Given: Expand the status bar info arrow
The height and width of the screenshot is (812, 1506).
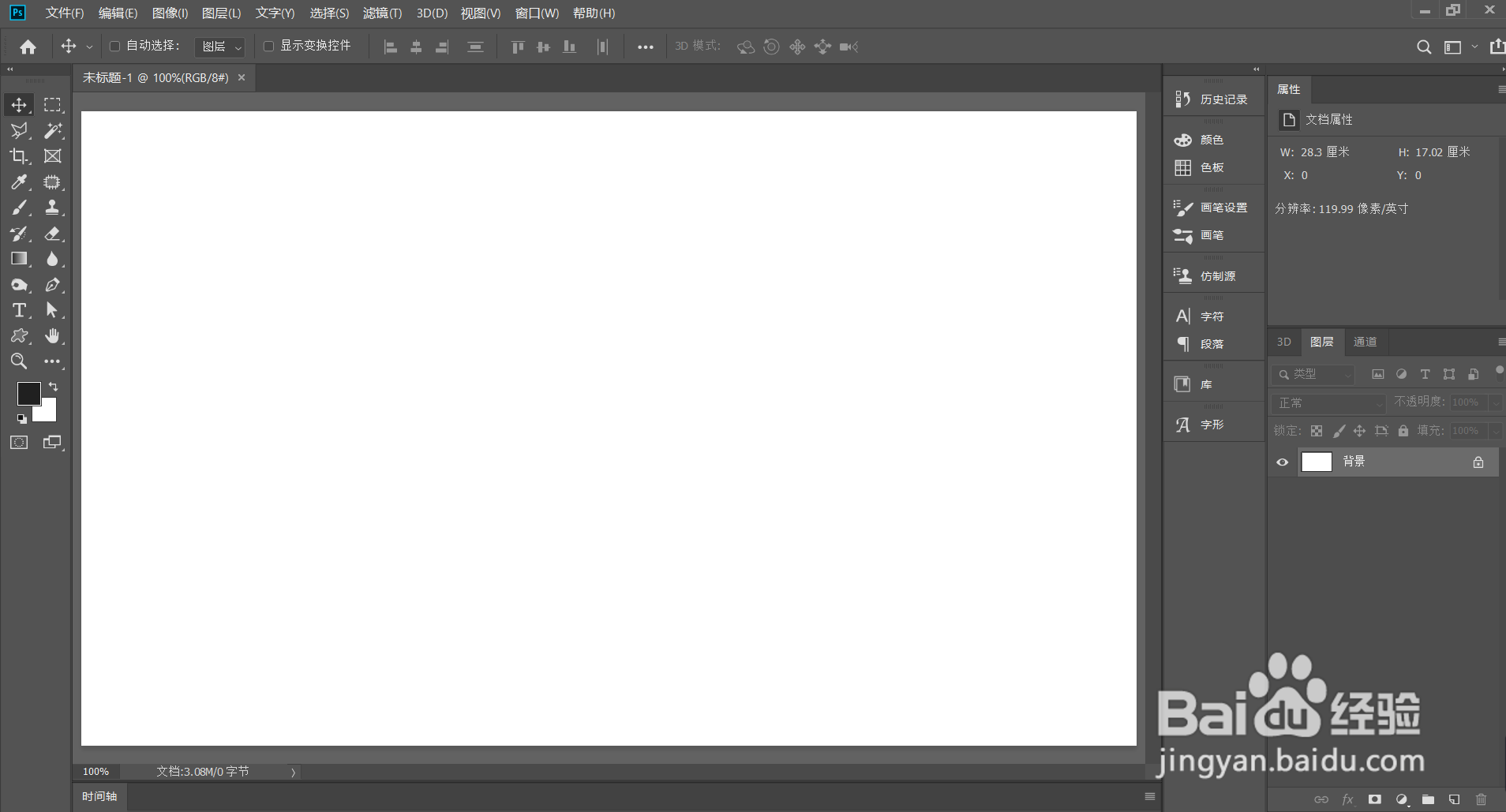Looking at the screenshot, I should pos(293,772).
